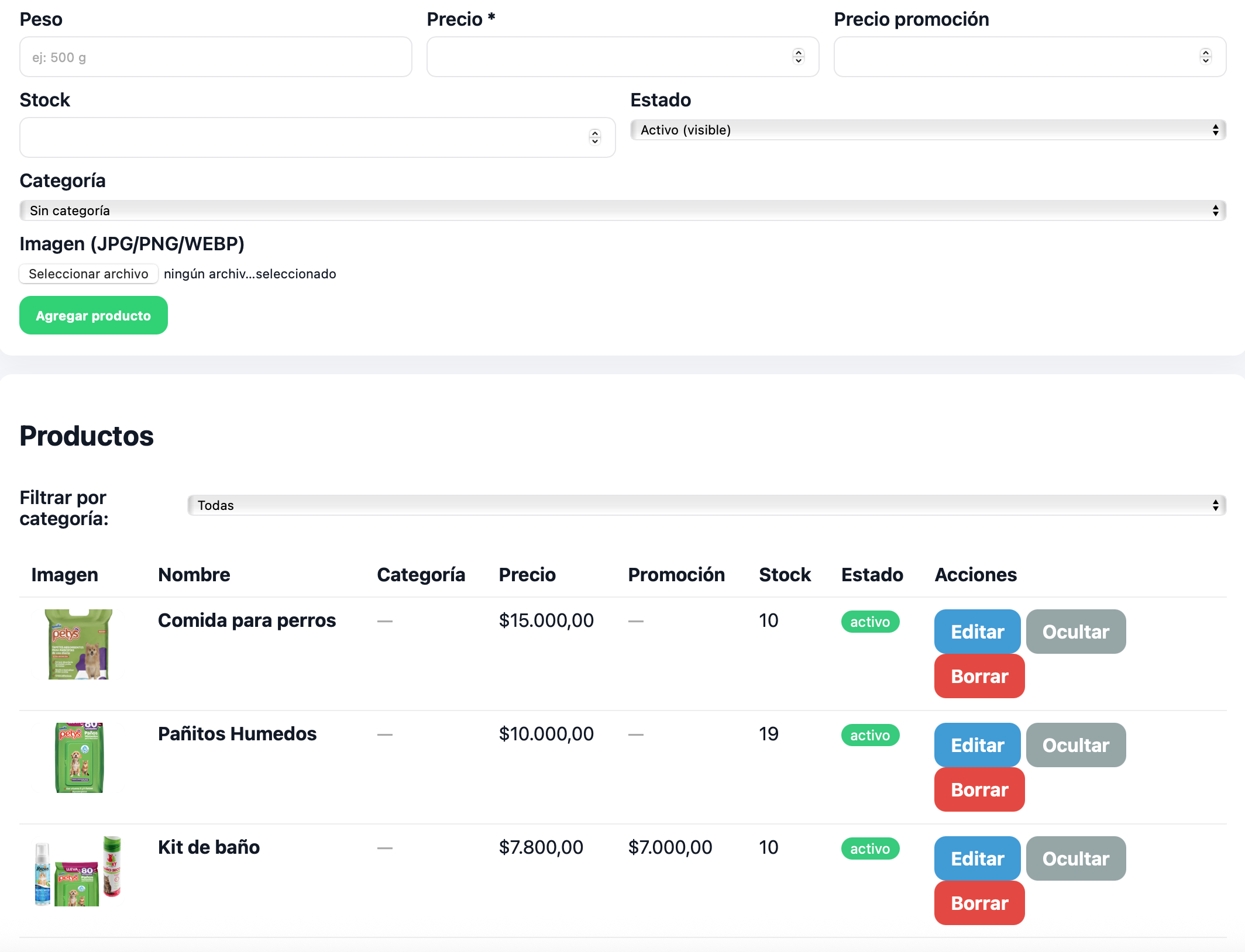Edit the Comida para perros product
This screenshot has width=1245, height=952.
pos(977,632)
